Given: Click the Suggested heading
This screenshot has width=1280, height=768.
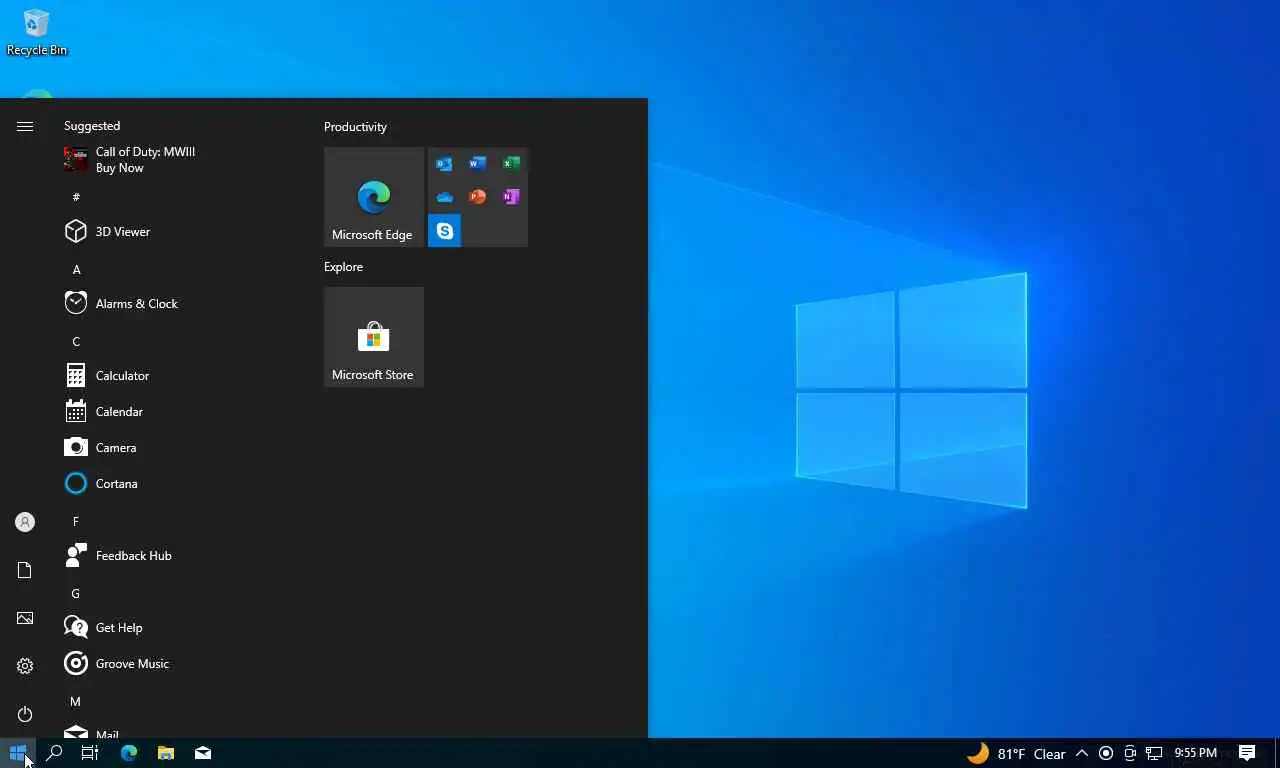Looking at the screenshot, I should pos(92,126).
